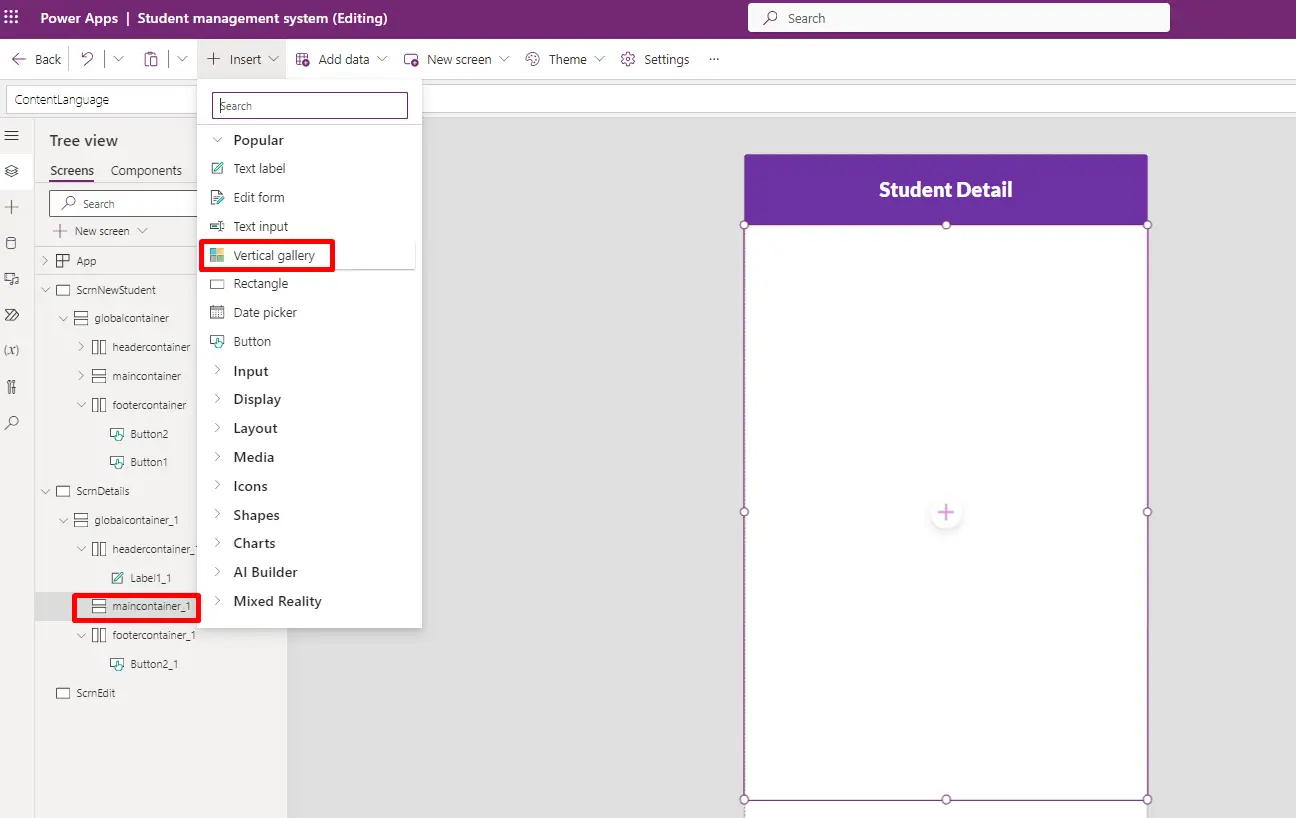
Task: Click the Paste clipboard icon
Action: (151, 59)
